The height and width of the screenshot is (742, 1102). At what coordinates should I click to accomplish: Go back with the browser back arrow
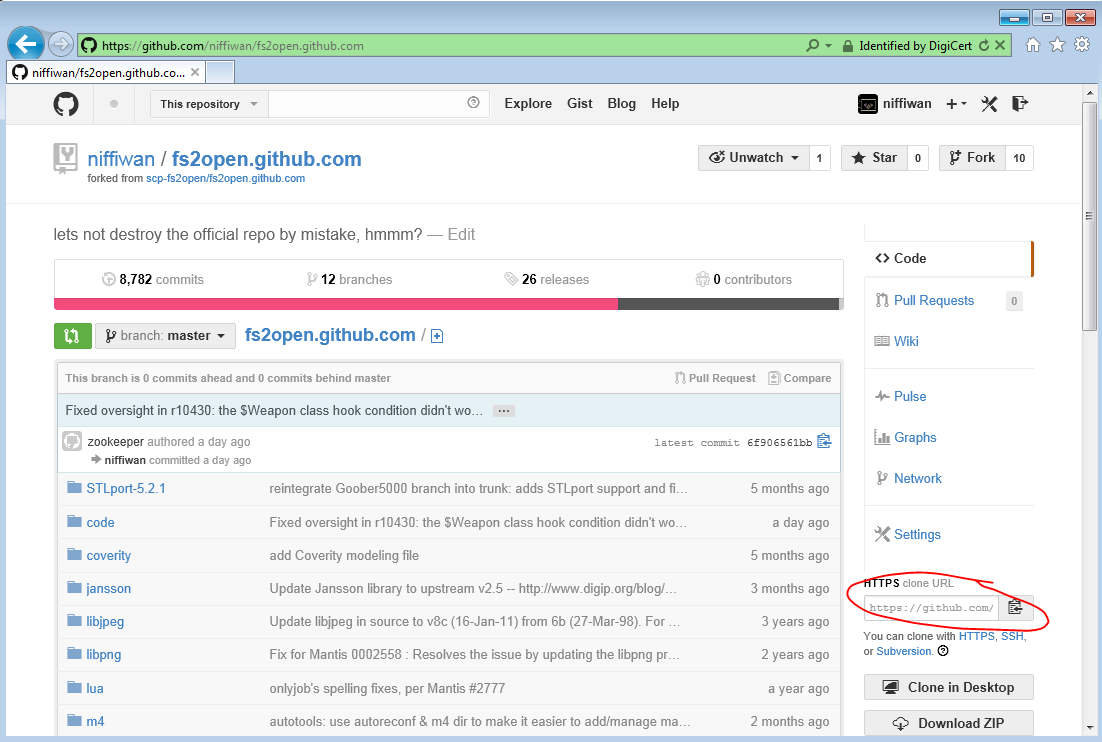(x=26, y=44)
